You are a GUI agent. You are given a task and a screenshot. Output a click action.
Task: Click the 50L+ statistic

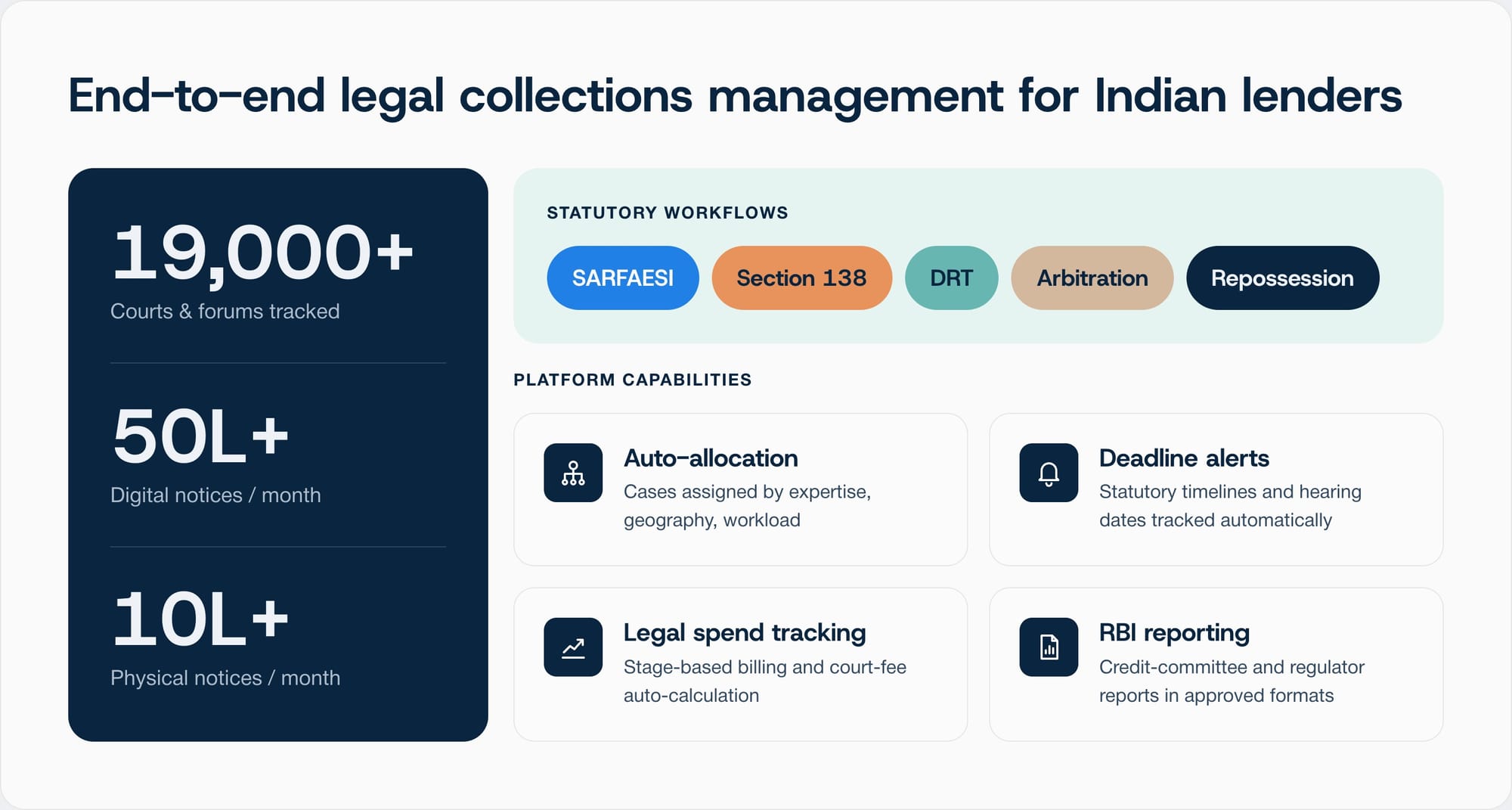[200, 436]
